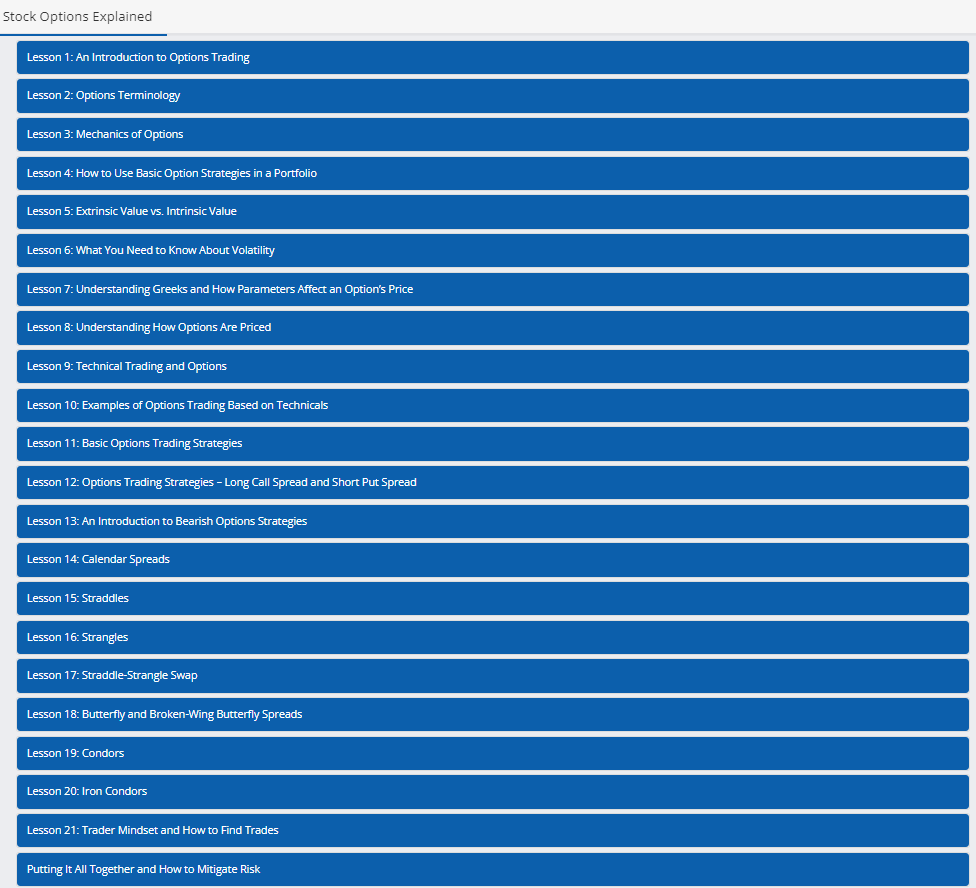Expand Putting It All Together section
Image resolution: width=976 pixels, height=888 pixels.
point(492,869)
